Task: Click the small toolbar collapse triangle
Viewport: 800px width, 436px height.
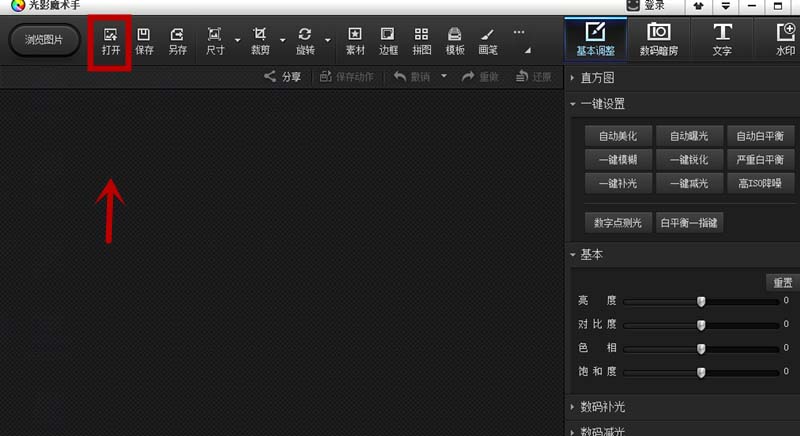Action: click(x=528, y=50)
